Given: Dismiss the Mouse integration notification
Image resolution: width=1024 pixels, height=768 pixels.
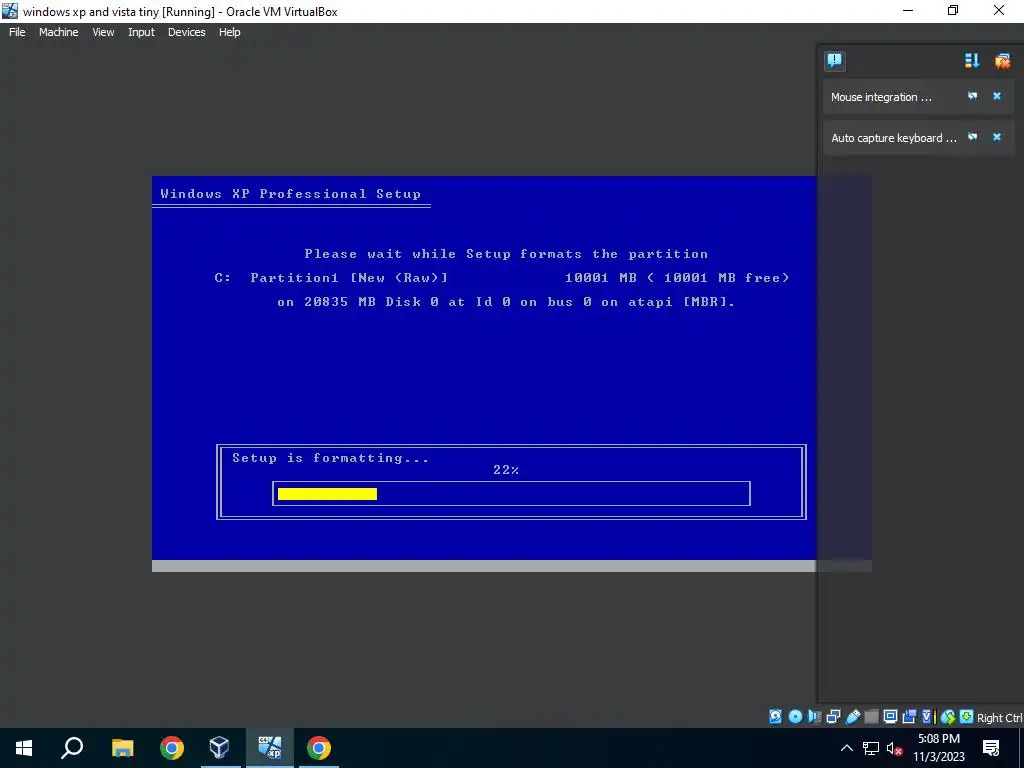Looking at the screenshot, I should [997, 96].
